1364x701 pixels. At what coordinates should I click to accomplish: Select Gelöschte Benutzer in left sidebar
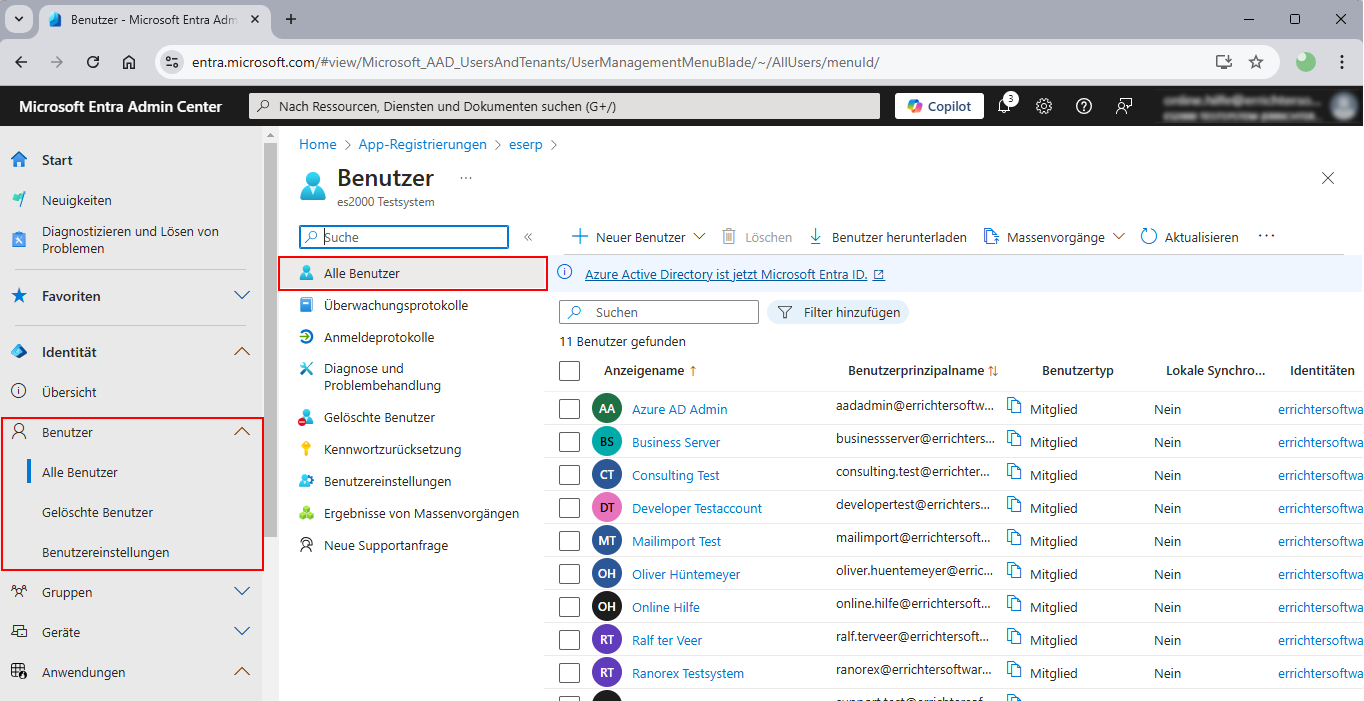(98, 512)
